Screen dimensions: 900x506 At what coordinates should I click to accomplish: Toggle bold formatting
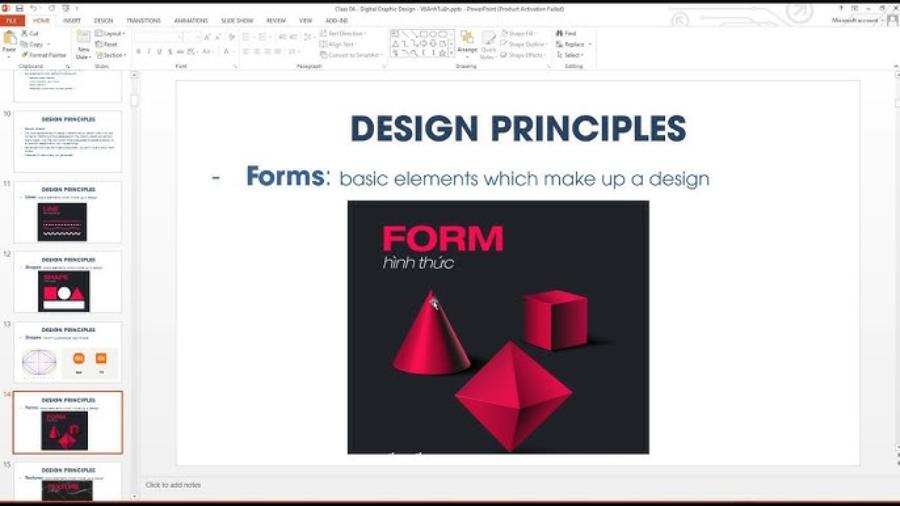click(138, 52)
